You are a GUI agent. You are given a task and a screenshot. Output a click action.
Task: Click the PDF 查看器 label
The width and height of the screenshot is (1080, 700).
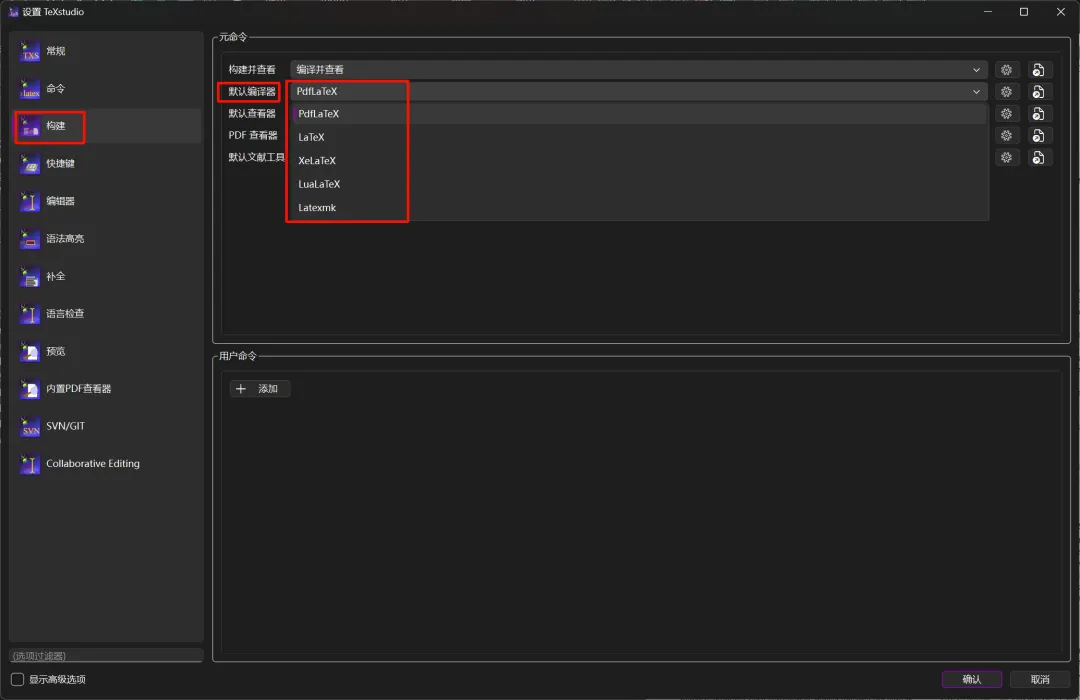253,136
